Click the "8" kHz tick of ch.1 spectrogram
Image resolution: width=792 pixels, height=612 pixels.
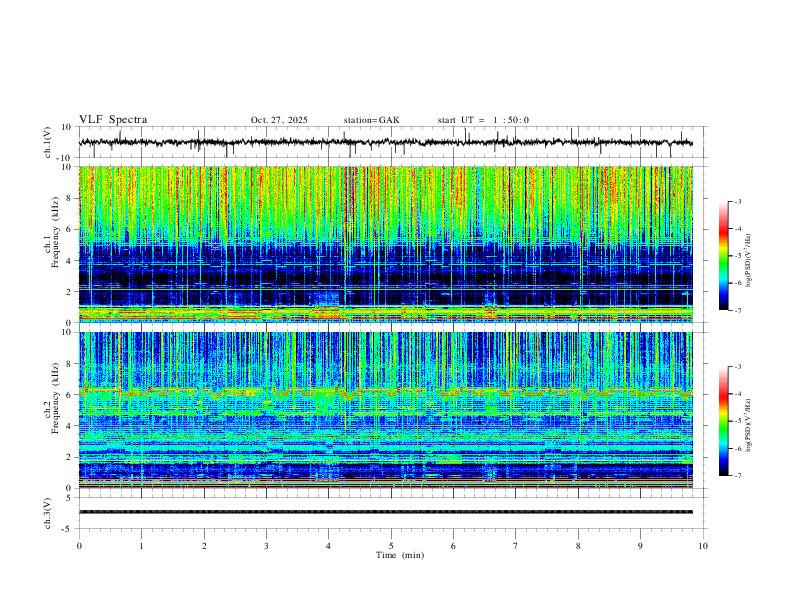tap(70, 198)
